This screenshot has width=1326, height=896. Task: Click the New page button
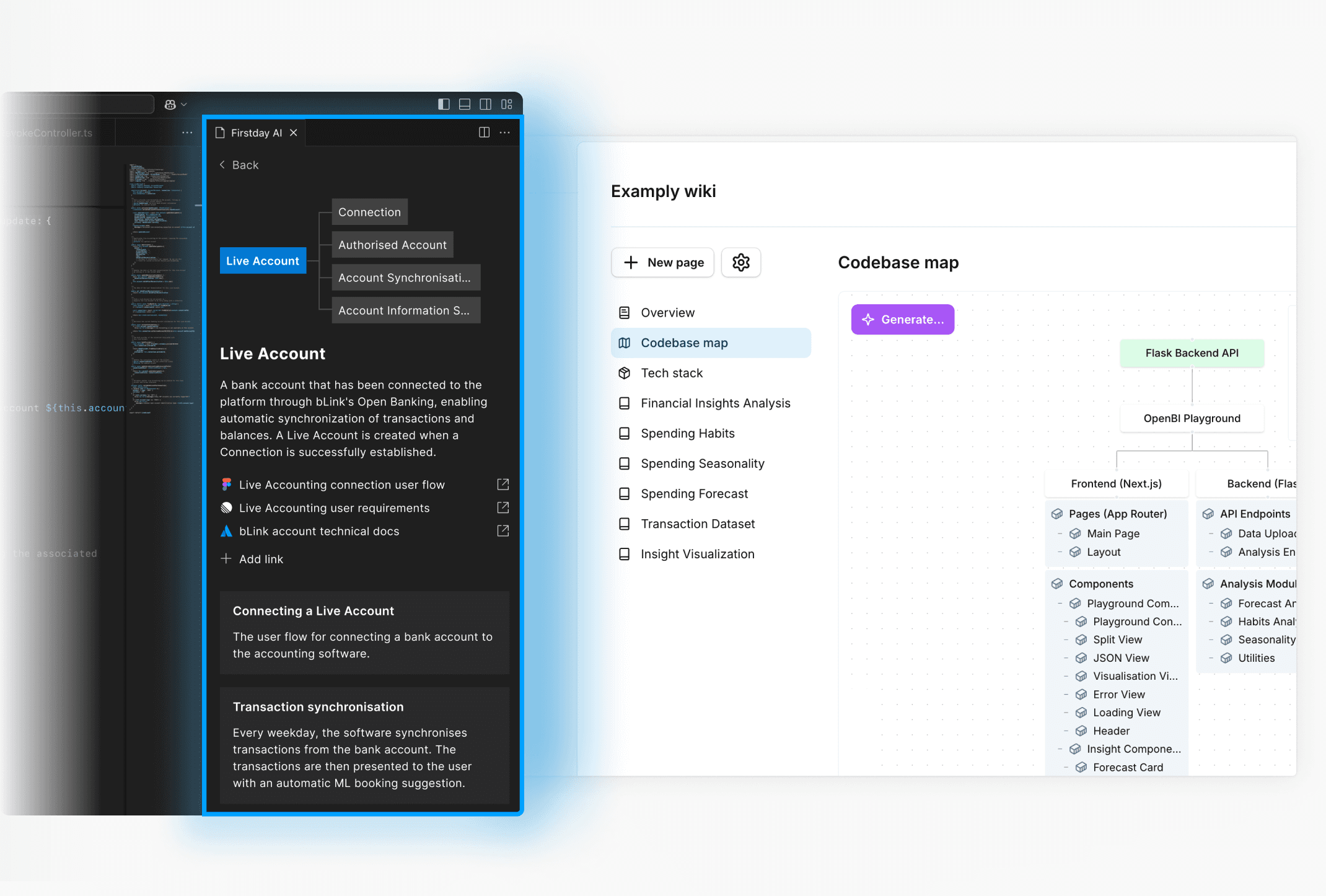(662, 263)
